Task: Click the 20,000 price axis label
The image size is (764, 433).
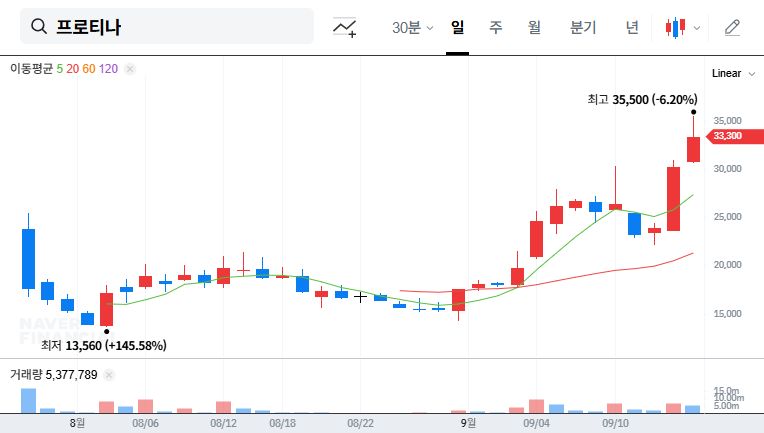Action: [727, 265]
